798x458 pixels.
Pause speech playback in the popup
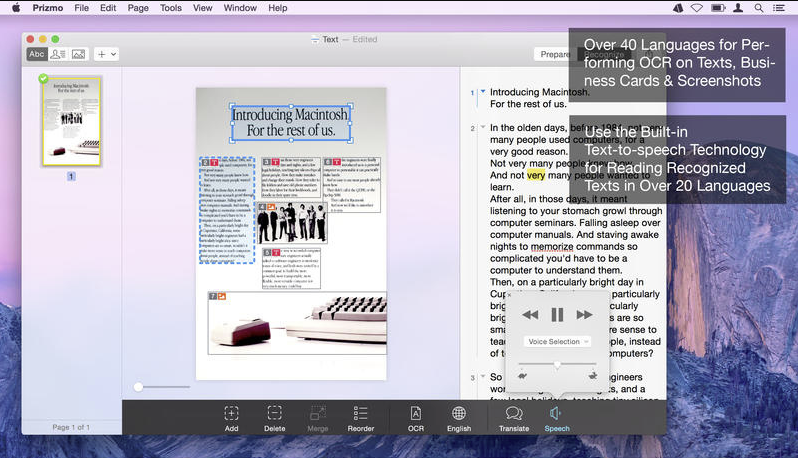point(557,315)
